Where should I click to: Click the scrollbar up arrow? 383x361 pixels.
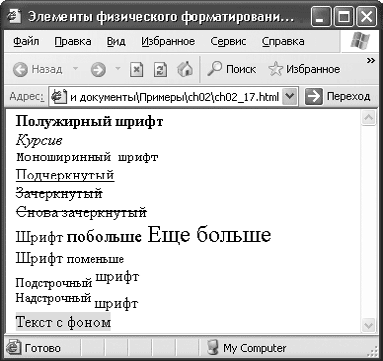pyautogui.click(x=369, y=117)
